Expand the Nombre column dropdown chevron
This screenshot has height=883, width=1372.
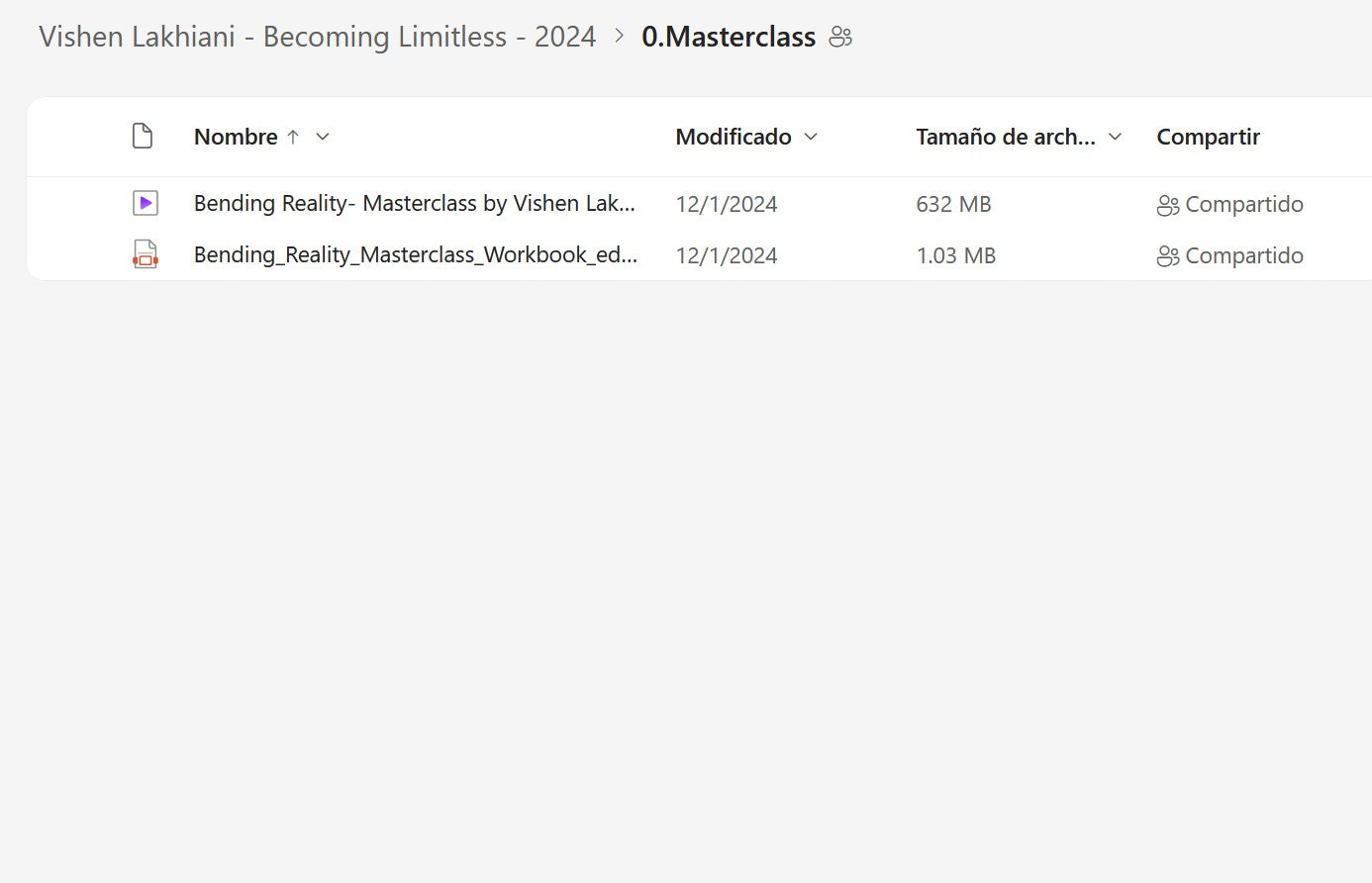coord(322,137)
